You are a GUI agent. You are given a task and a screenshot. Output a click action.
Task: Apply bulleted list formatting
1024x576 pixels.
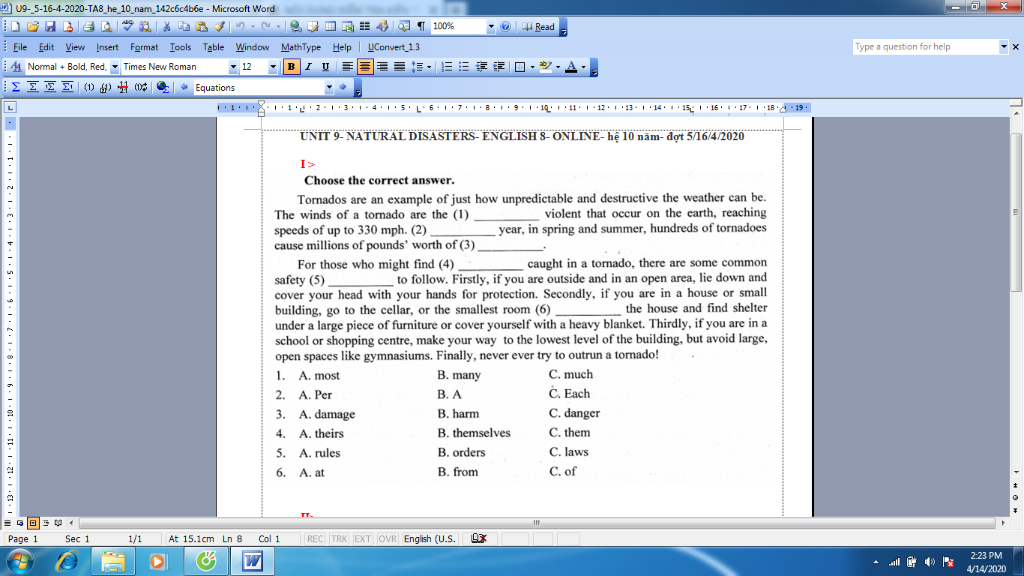coord(464,67)
